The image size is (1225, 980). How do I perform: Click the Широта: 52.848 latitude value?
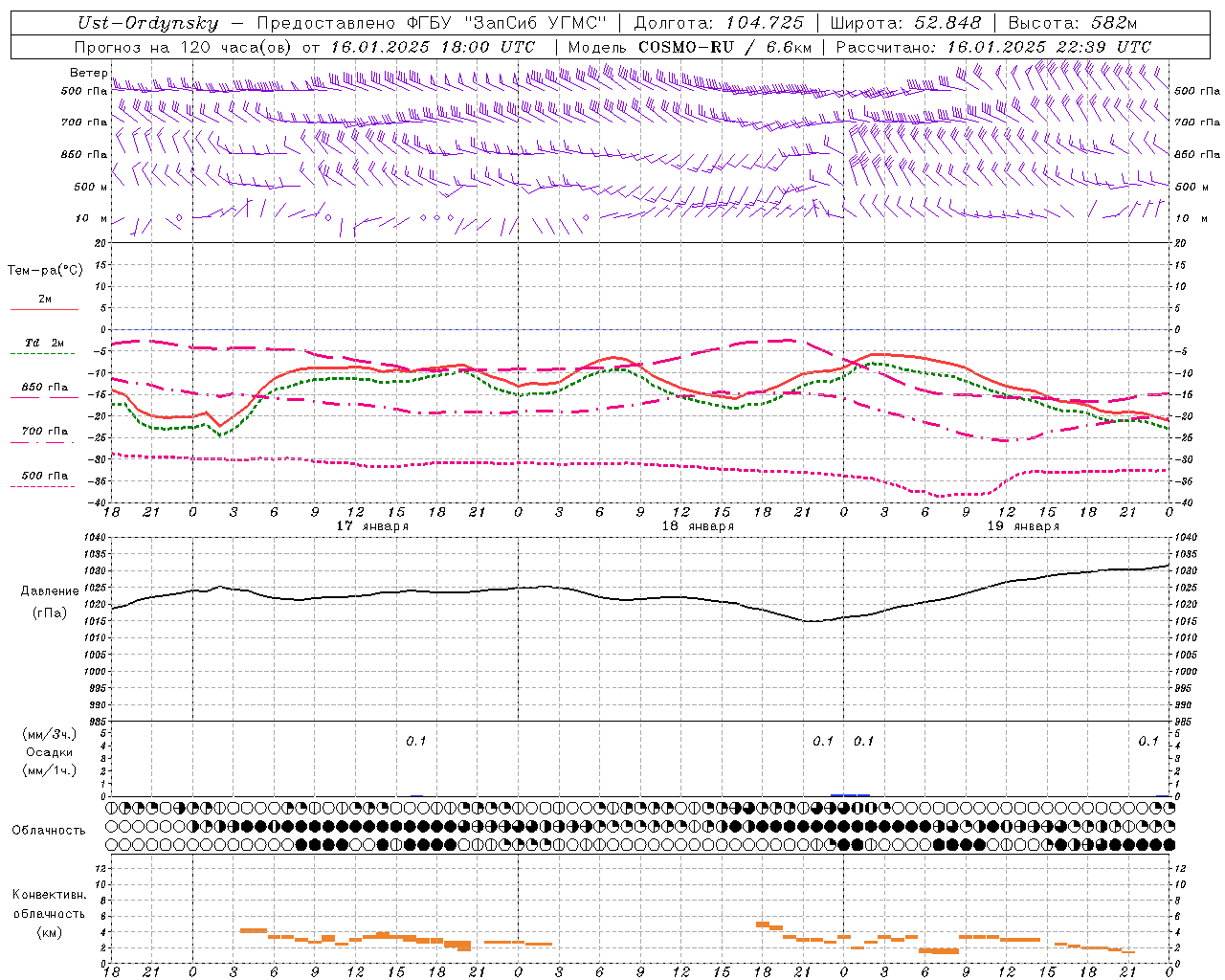(x=905, y=23)
